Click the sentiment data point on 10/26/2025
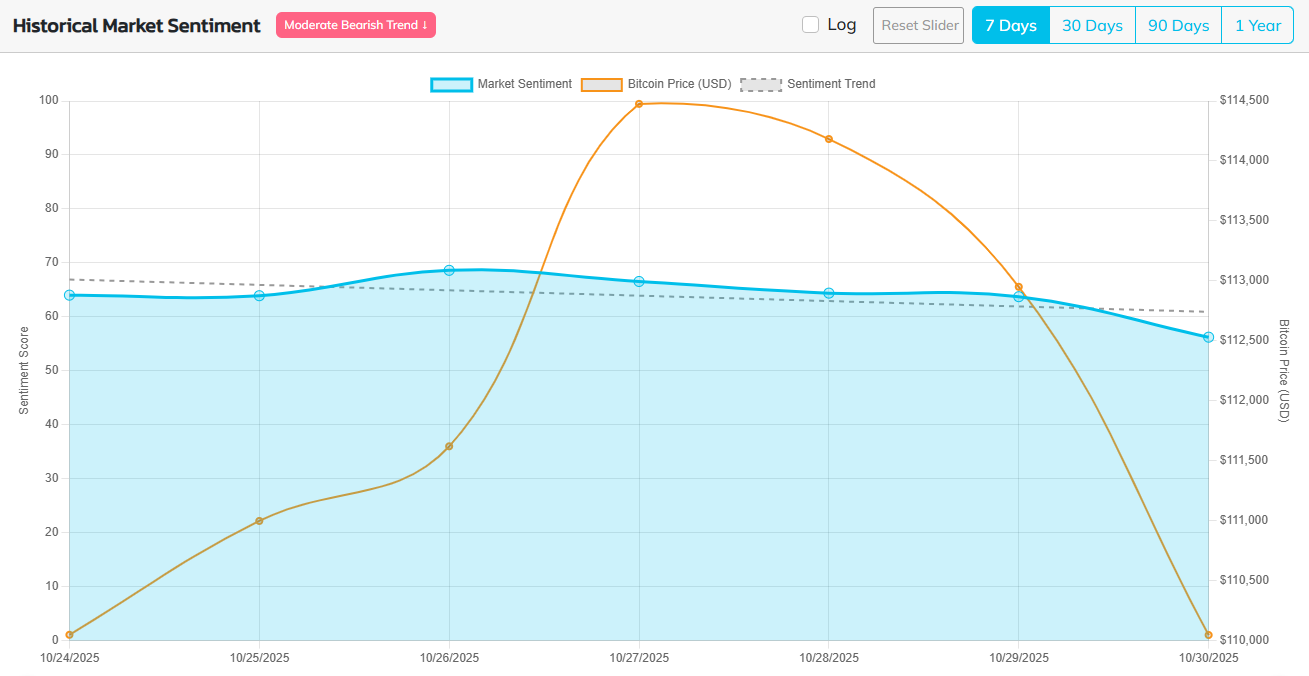This screenshot has height=676, width=1309. point(449,271)
